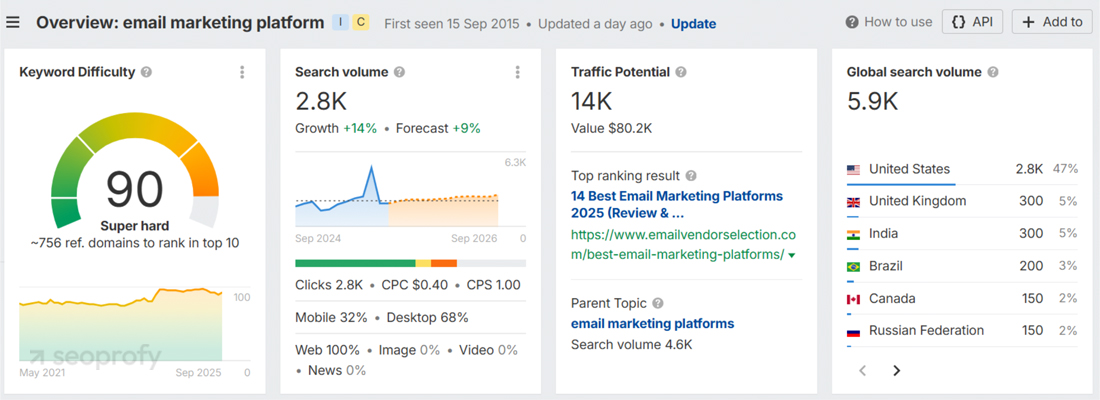Open the How to use guide
The image size is (1100, 400).
(888, 22)
